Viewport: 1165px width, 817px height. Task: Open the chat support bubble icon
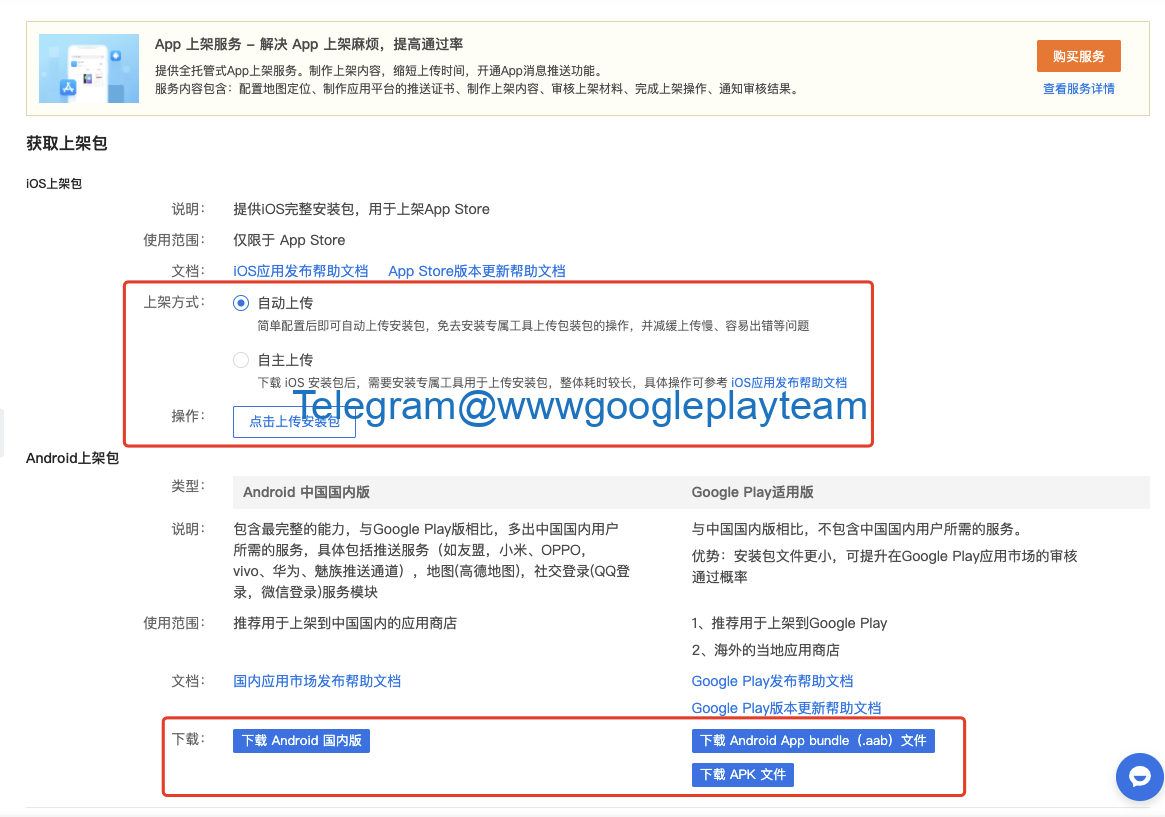coord(1139,776)
